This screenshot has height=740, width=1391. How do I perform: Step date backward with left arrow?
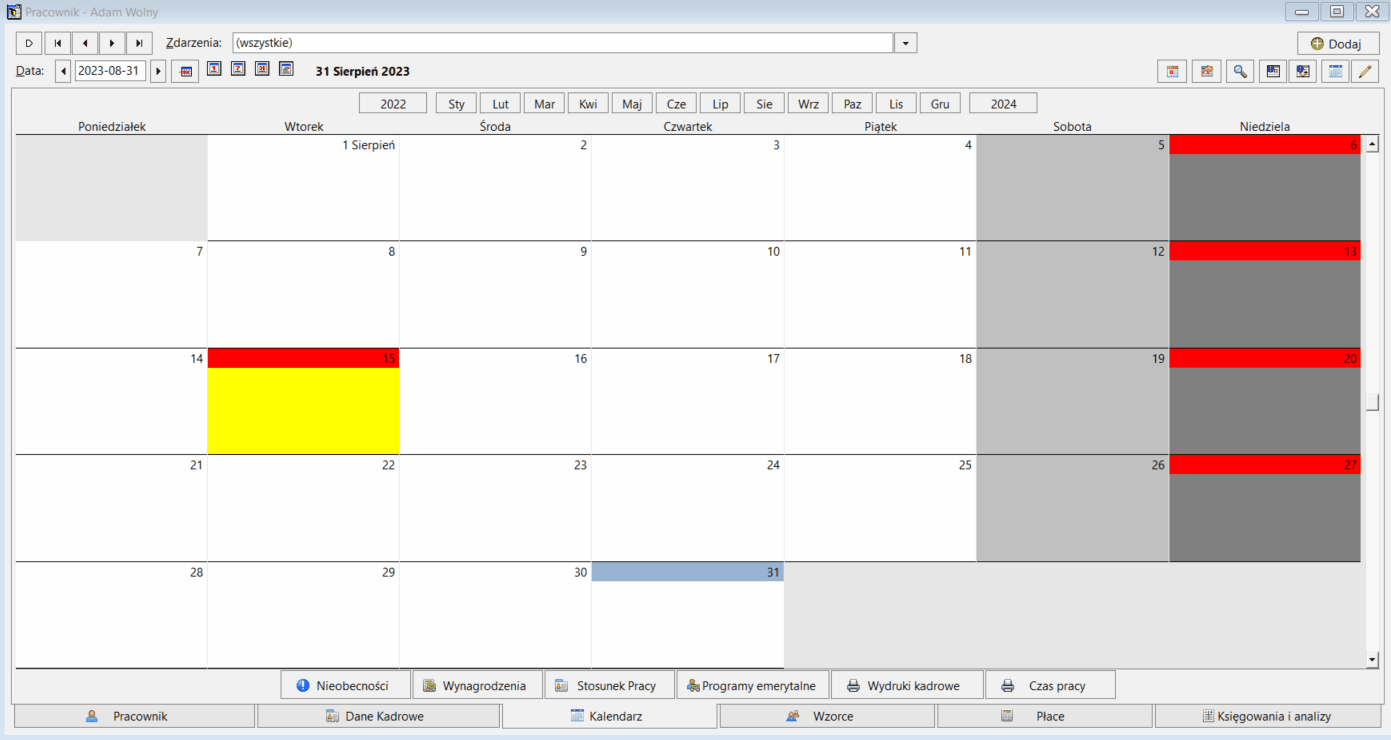click(63, 71)
